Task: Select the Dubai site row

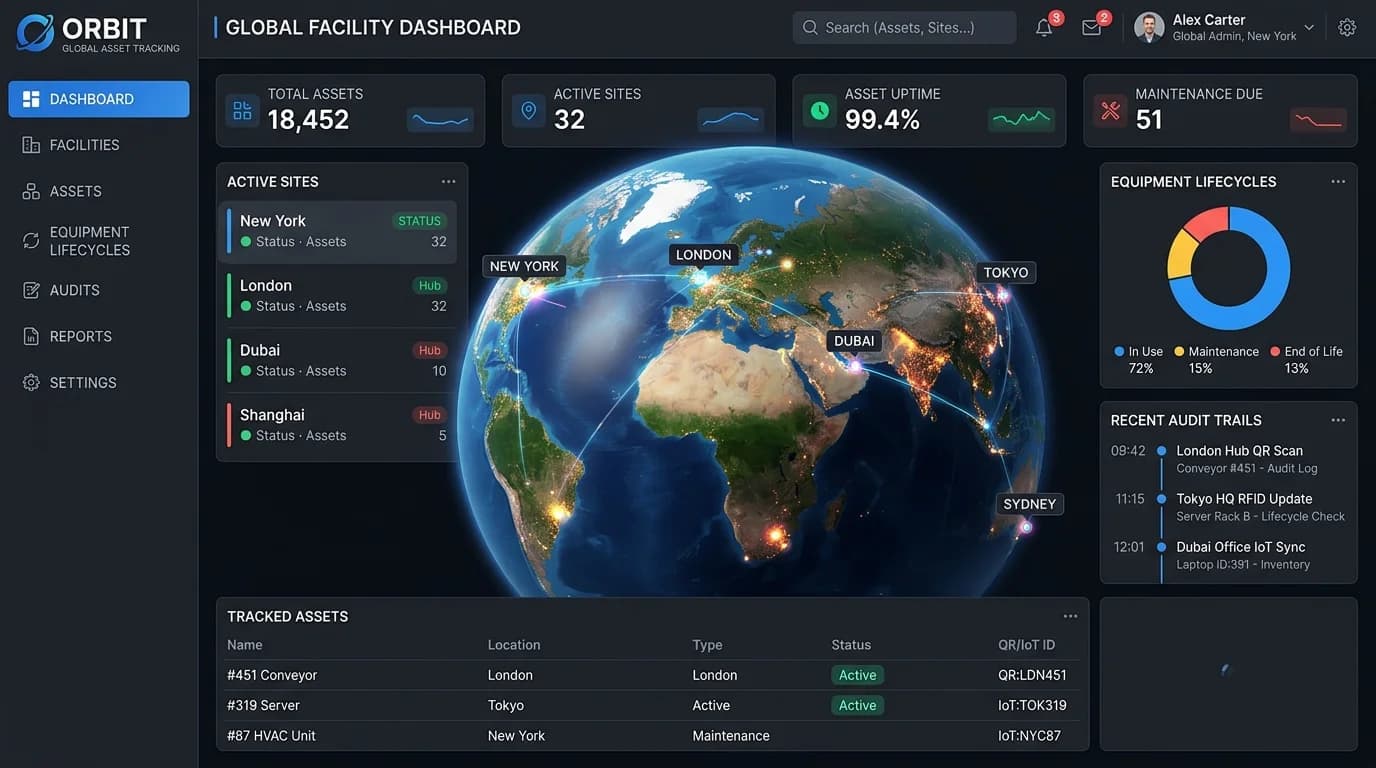Action: click(338, 361)
